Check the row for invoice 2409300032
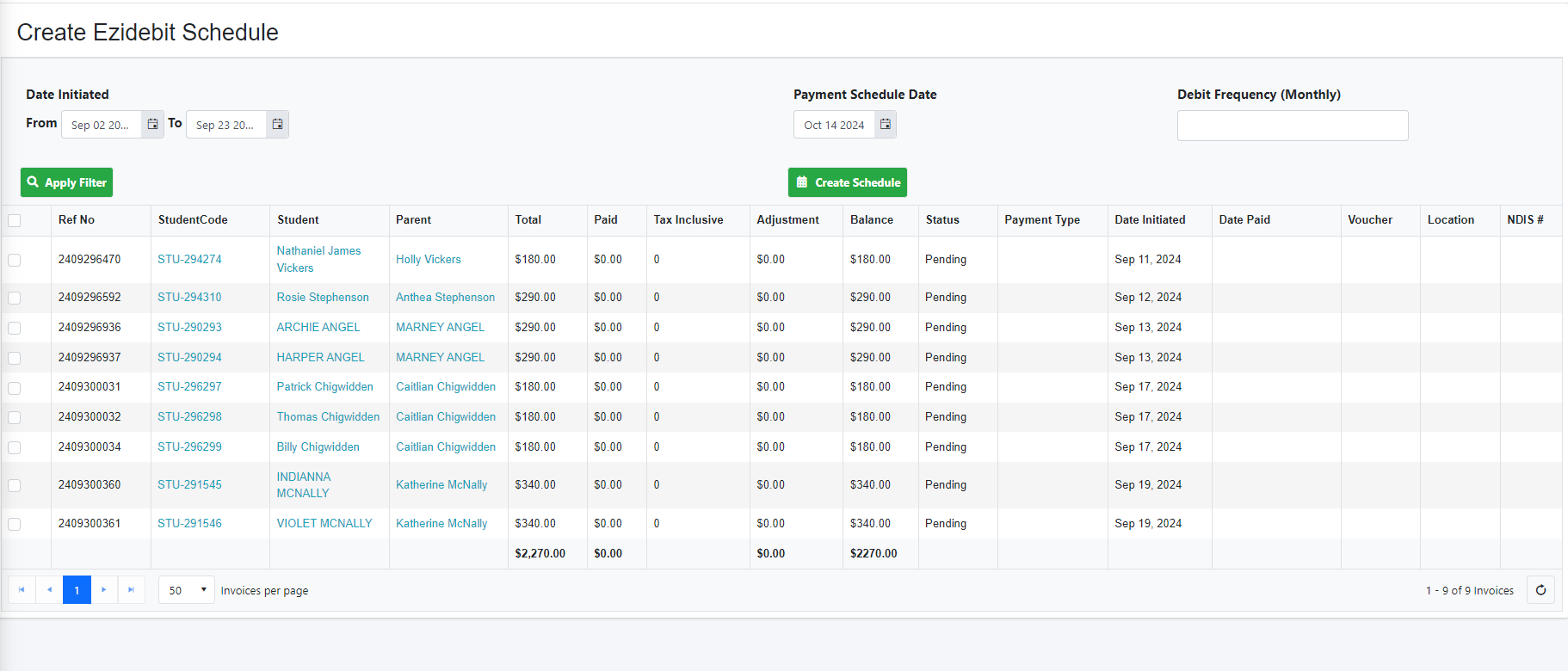This screenshot has height=671, width=1568. [x=15, y=417]
